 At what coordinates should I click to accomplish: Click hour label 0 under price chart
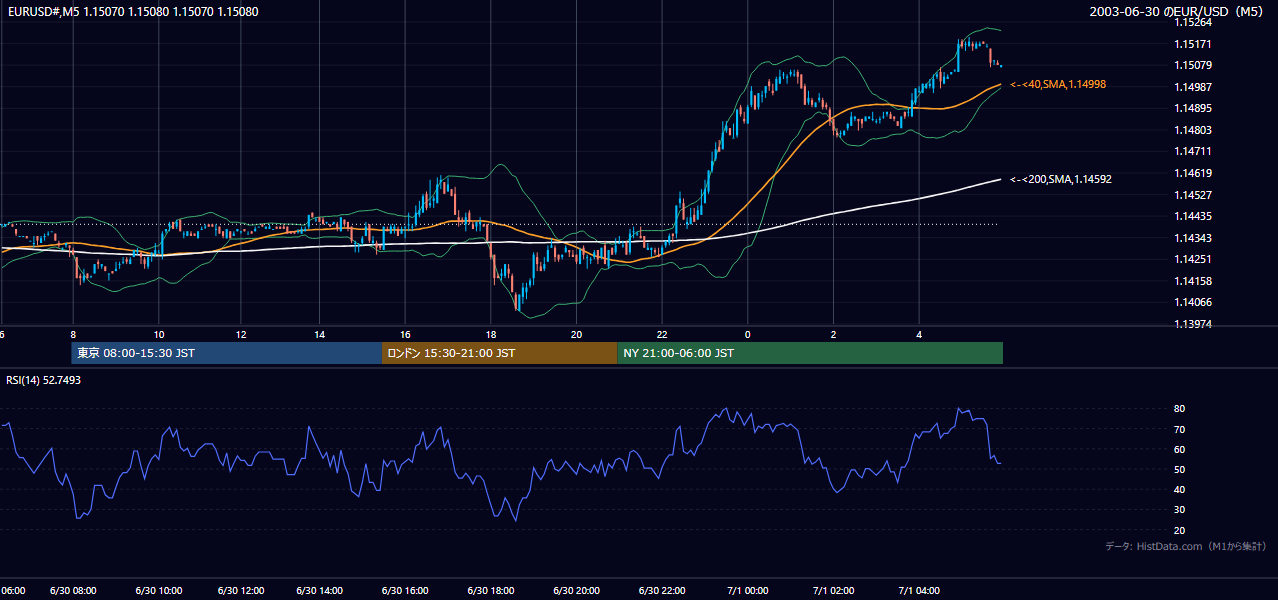point(747,334)
